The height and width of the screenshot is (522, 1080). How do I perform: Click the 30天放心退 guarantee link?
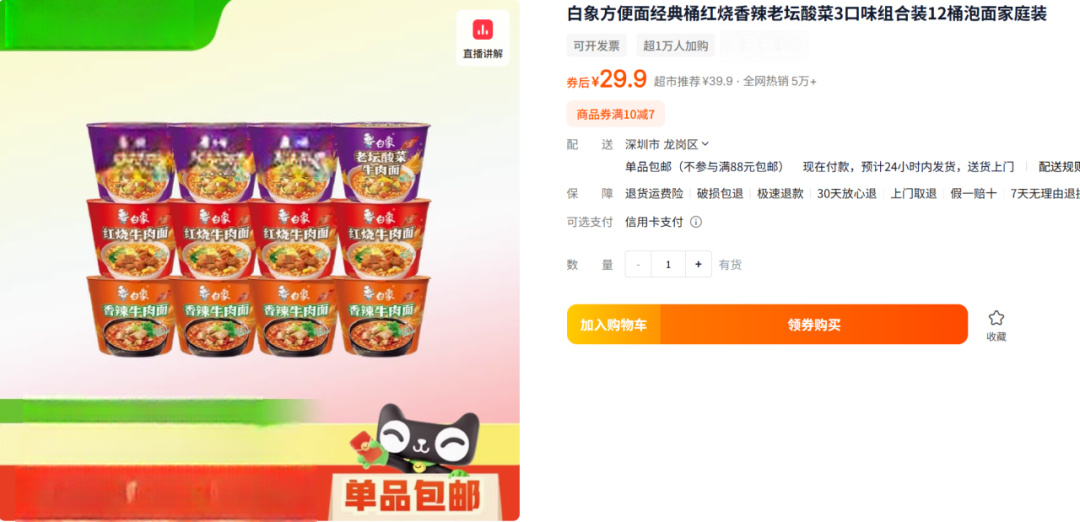tap(847, 194)
